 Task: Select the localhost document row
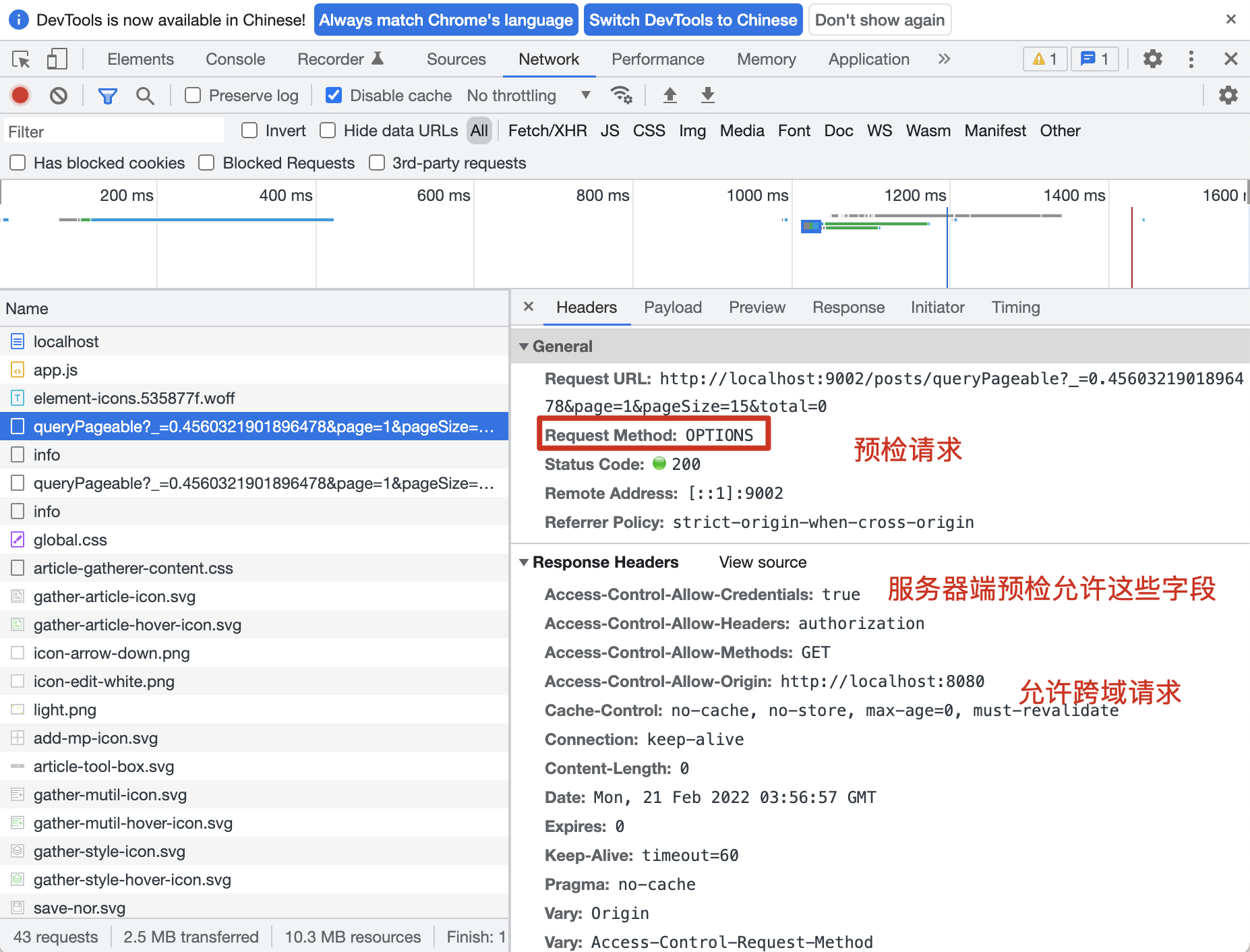254,342
